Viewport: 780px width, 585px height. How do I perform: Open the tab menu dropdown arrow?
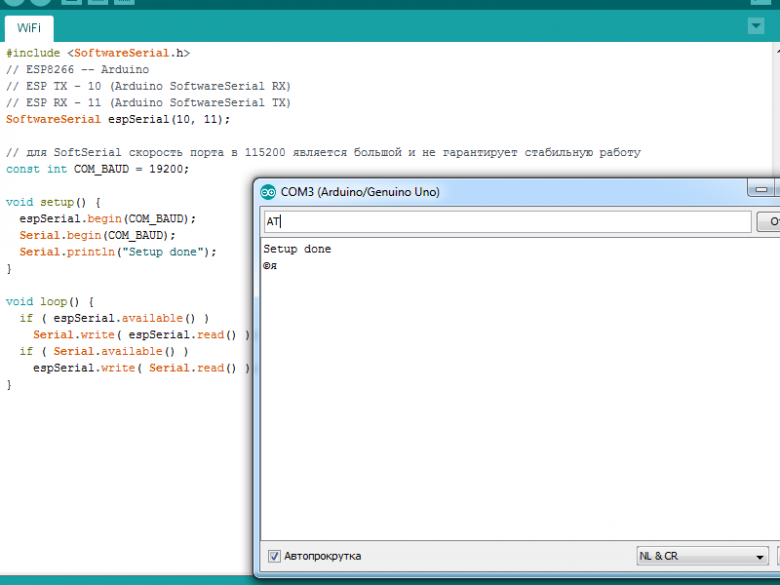pos(756,26)
